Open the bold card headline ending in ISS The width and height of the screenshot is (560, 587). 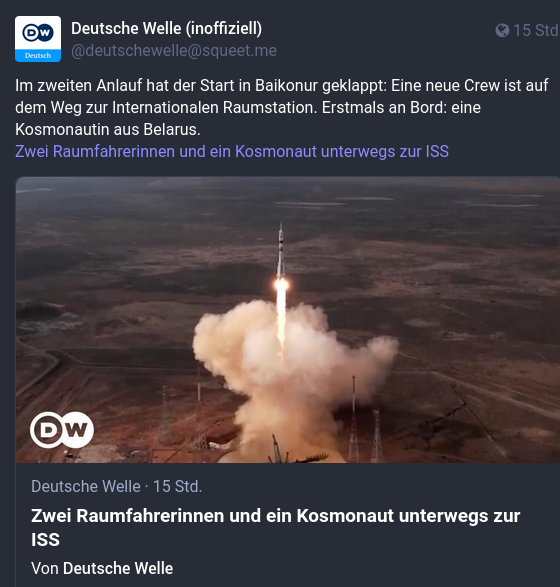pos(276,527)
